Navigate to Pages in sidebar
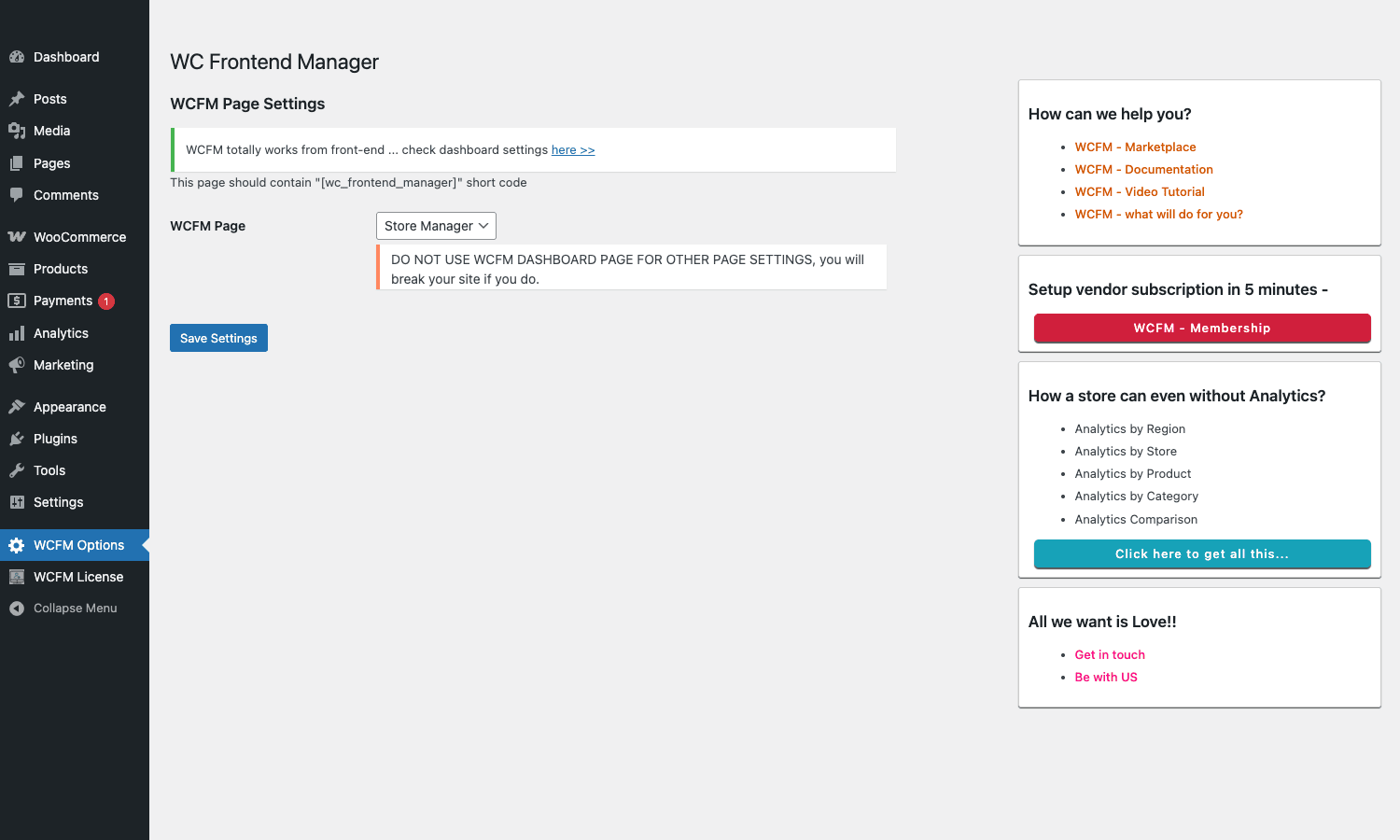Image resolution: width=1400 pixels, height=840 pixels. coord(75,163)
